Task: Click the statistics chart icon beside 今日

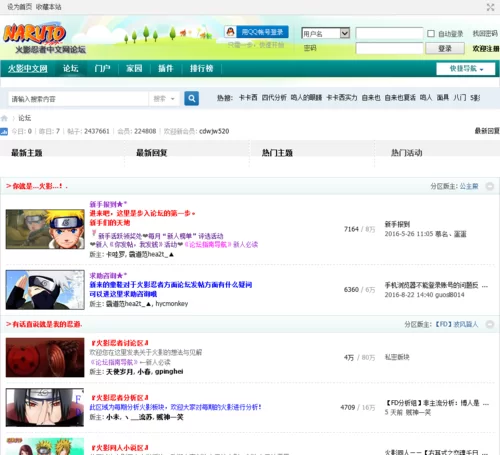Action: tap(4, 131)
